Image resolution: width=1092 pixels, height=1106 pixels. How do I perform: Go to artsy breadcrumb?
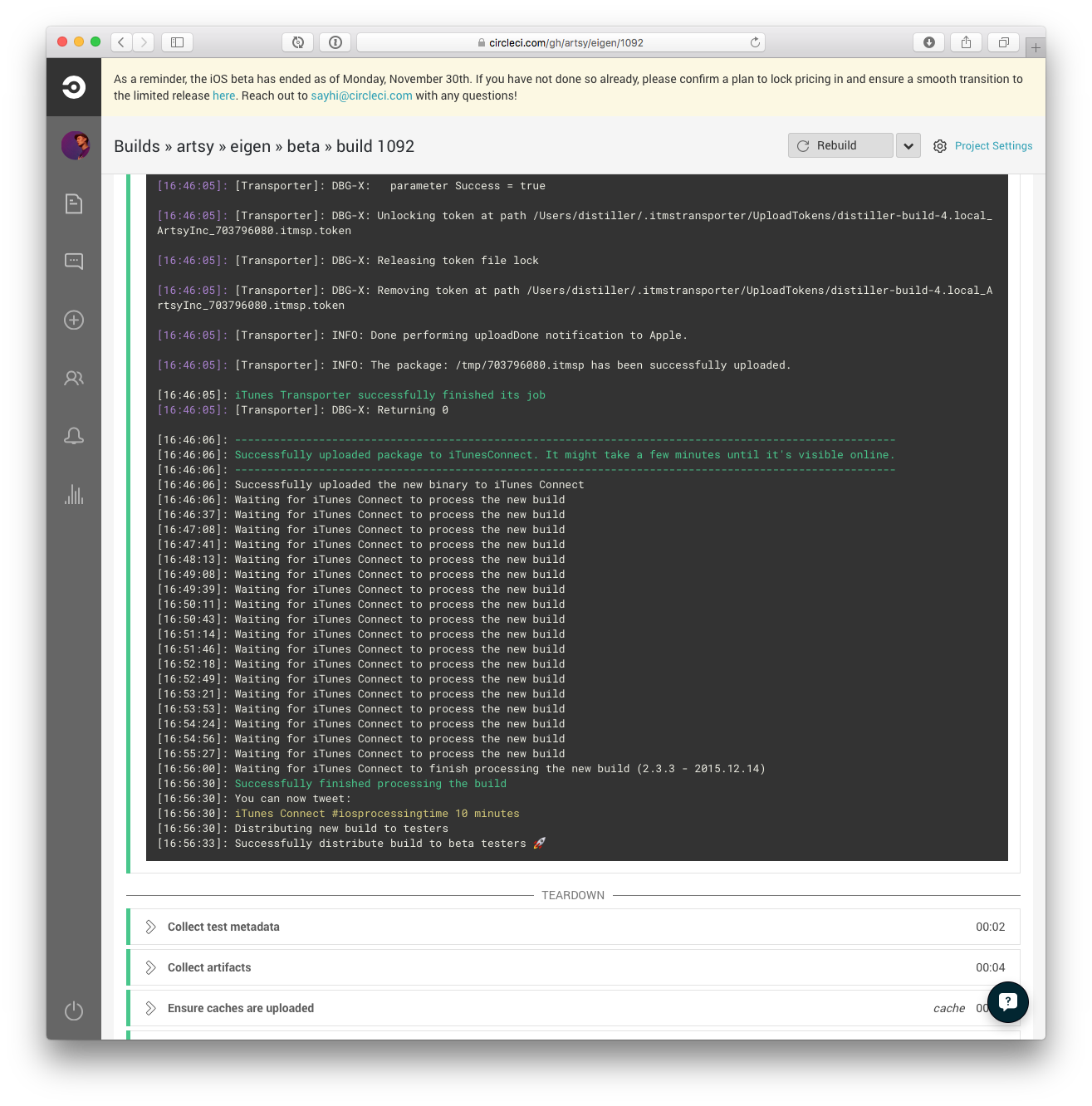(x=195, y=146)
